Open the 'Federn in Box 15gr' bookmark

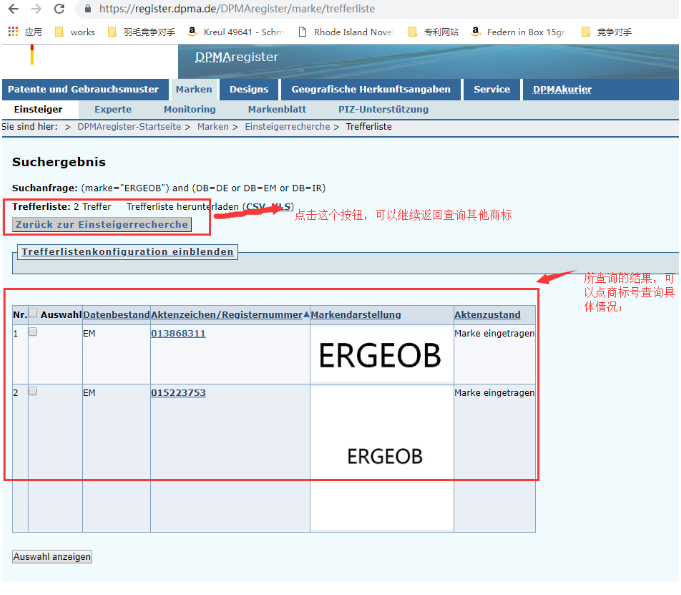pyautogui.click(x=519, y=32)
